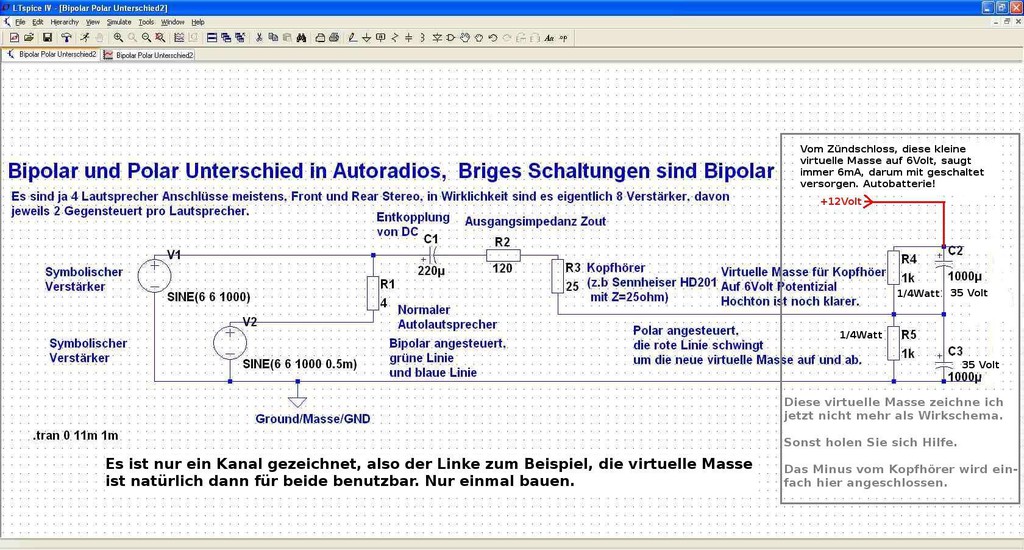
Task: Cascade windows toolbar icon
Action: (226, 38)
